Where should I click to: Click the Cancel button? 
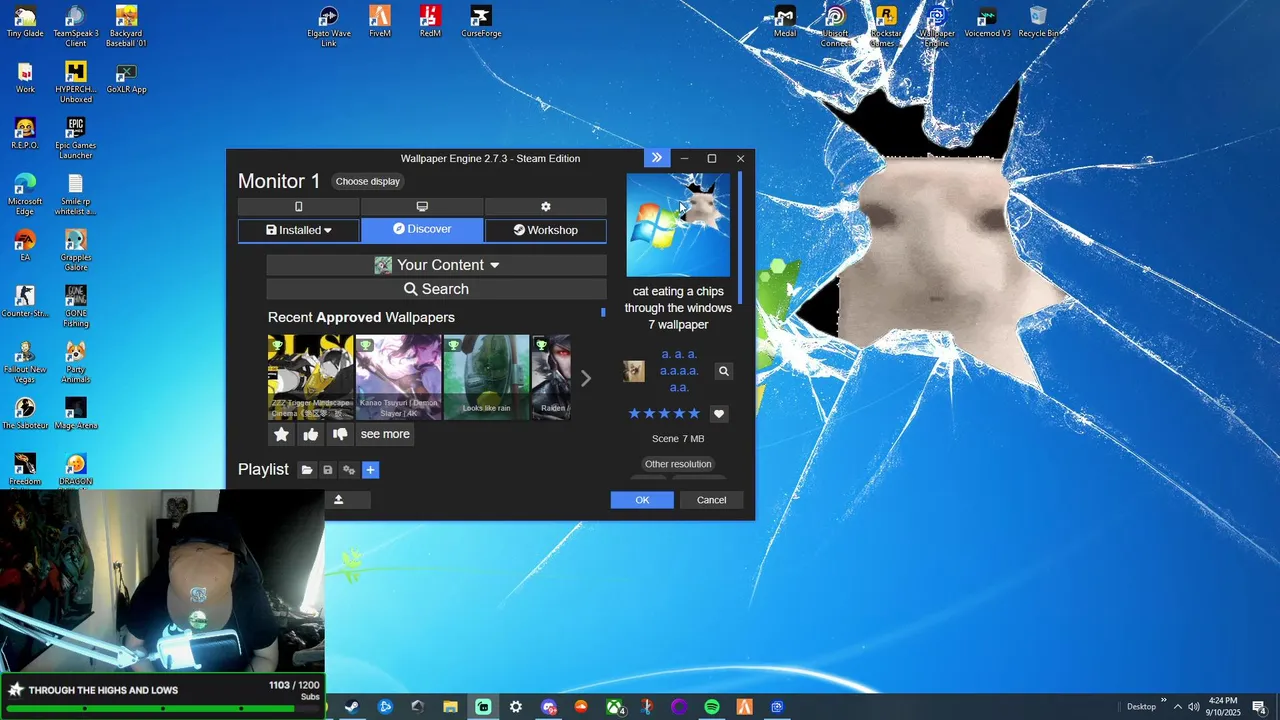[x=711, y=500]
